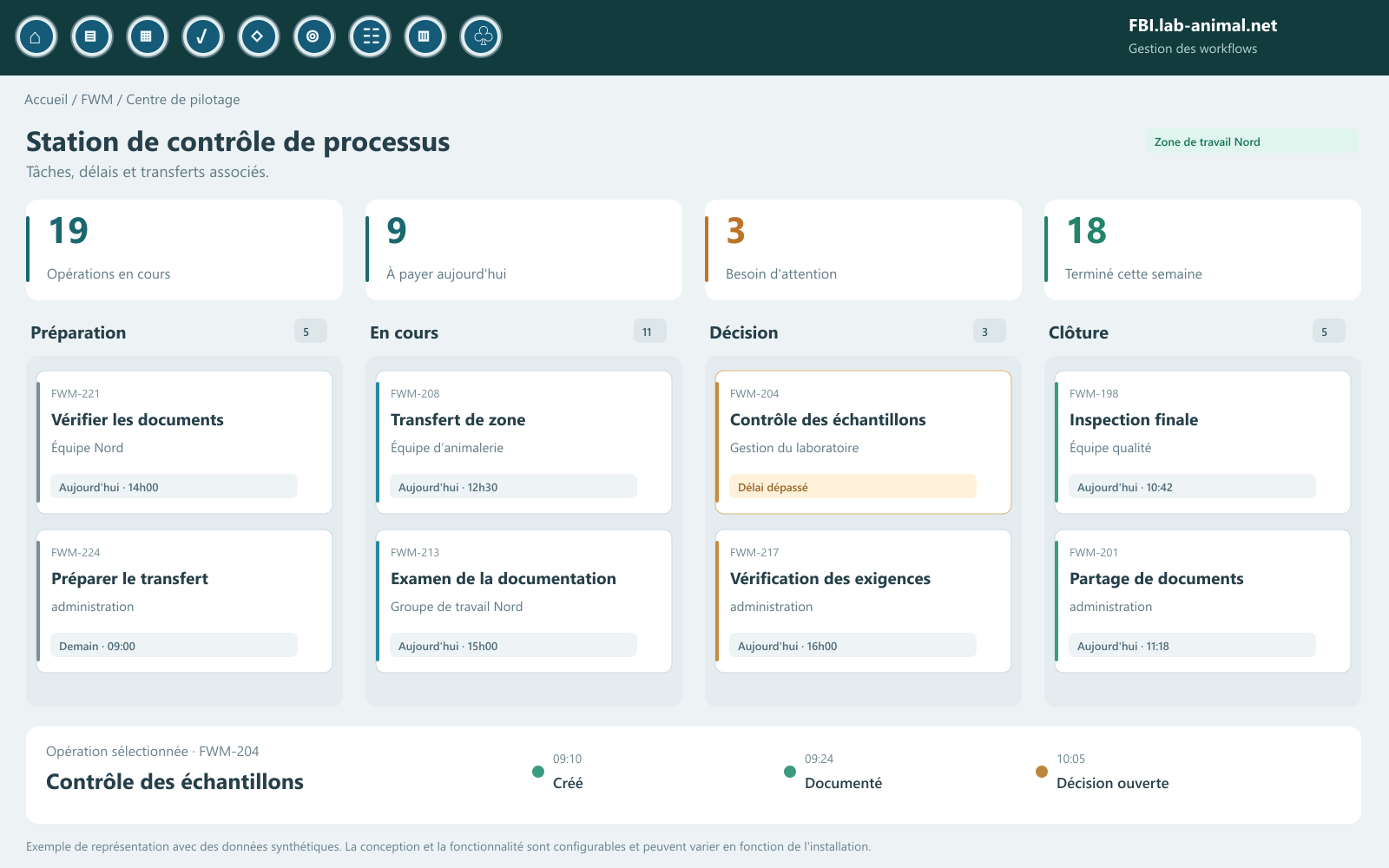
Task: Select the Préparer le transfert card
Action: pyautogui.click(x=184, y=602)
